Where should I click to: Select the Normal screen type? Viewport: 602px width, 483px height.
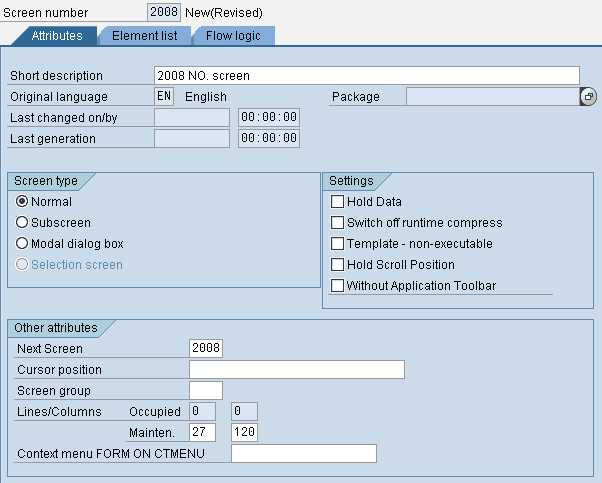tap(22, 202)
